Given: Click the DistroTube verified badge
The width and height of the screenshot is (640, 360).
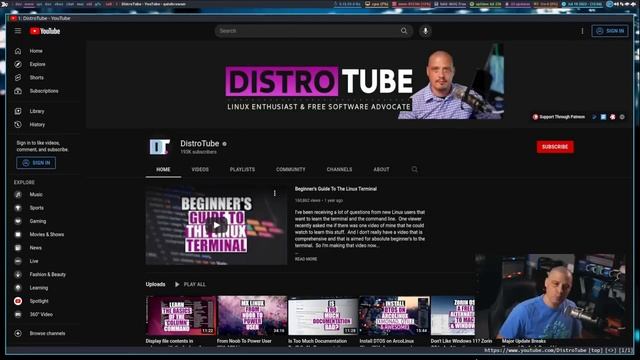Looking at the screenshot, I should [224, 144].
